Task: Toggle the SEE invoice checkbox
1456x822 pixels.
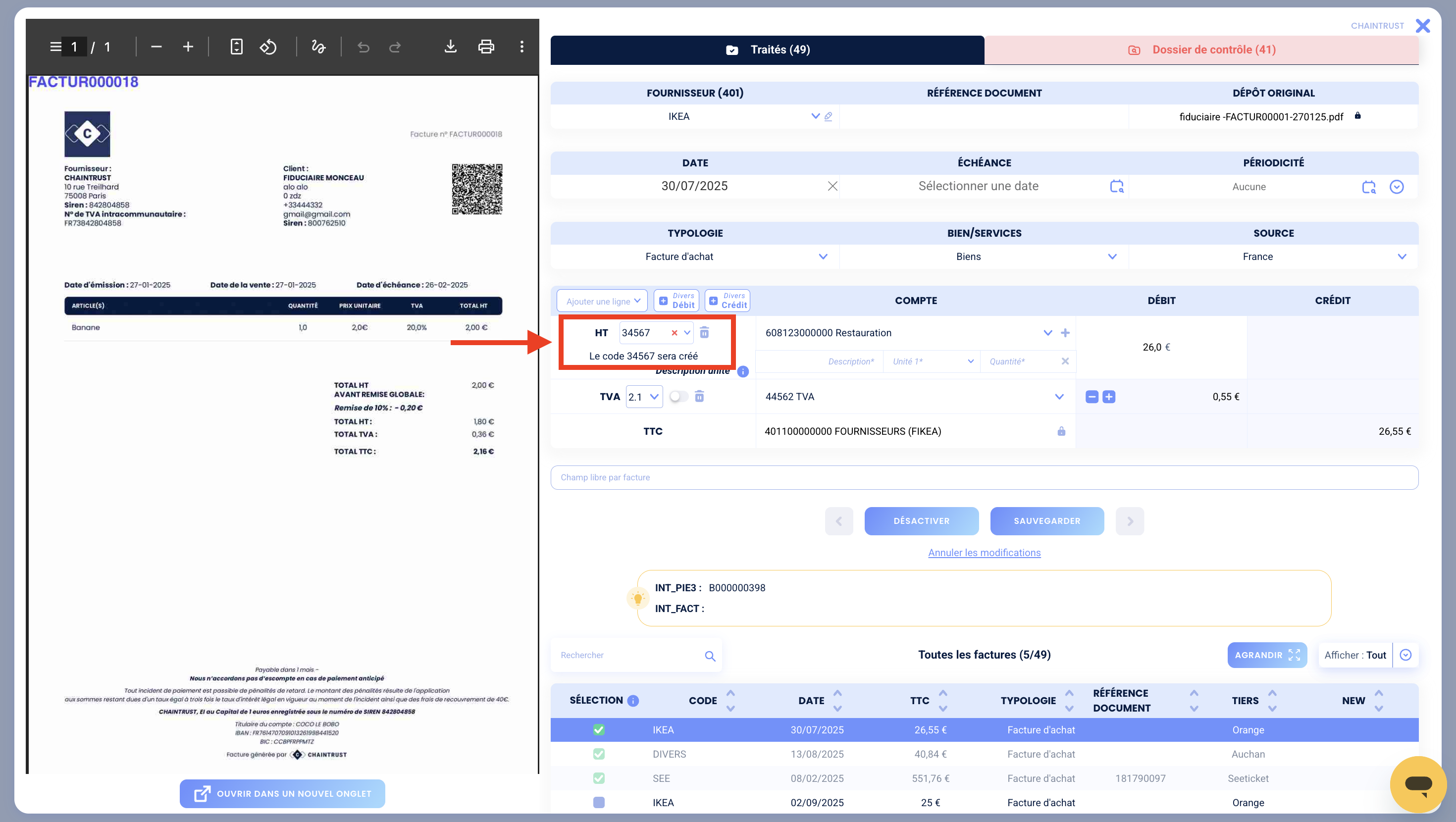Action: tap(599, 778)
